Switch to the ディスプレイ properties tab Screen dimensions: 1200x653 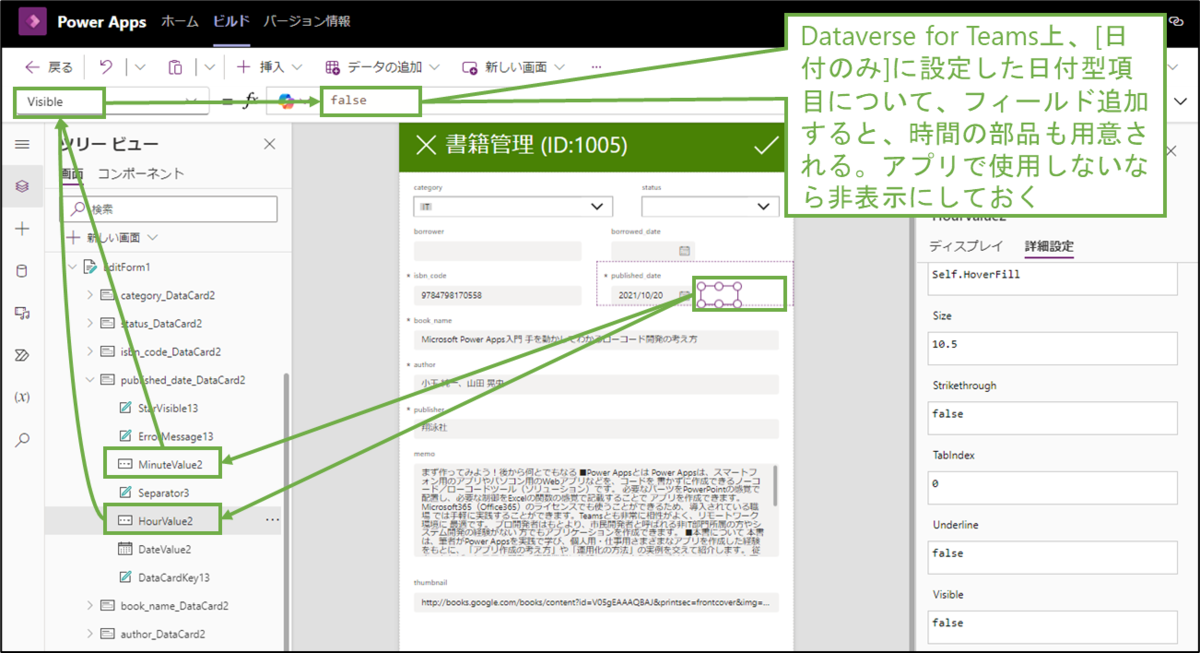point(965,247)
